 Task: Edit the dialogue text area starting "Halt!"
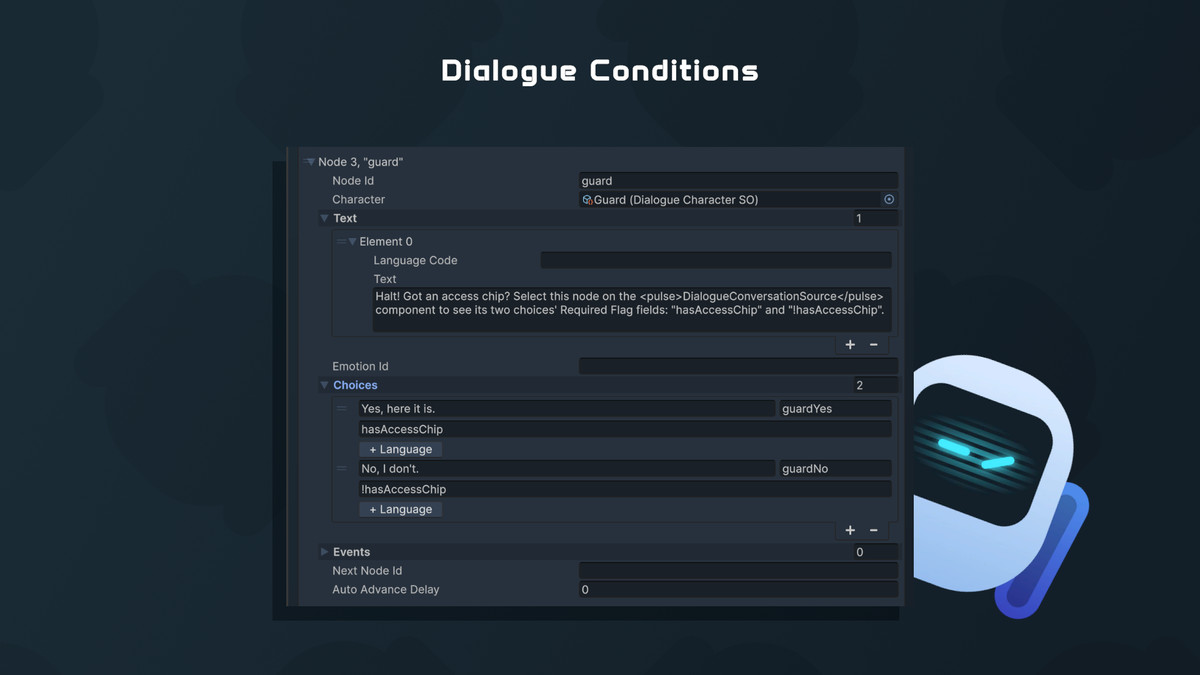point(632,310)
